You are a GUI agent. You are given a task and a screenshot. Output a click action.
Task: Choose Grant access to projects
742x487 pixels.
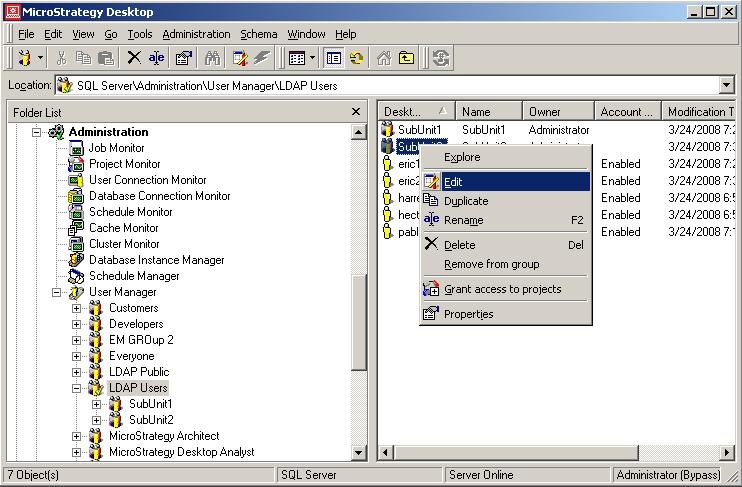pos(502,289)
